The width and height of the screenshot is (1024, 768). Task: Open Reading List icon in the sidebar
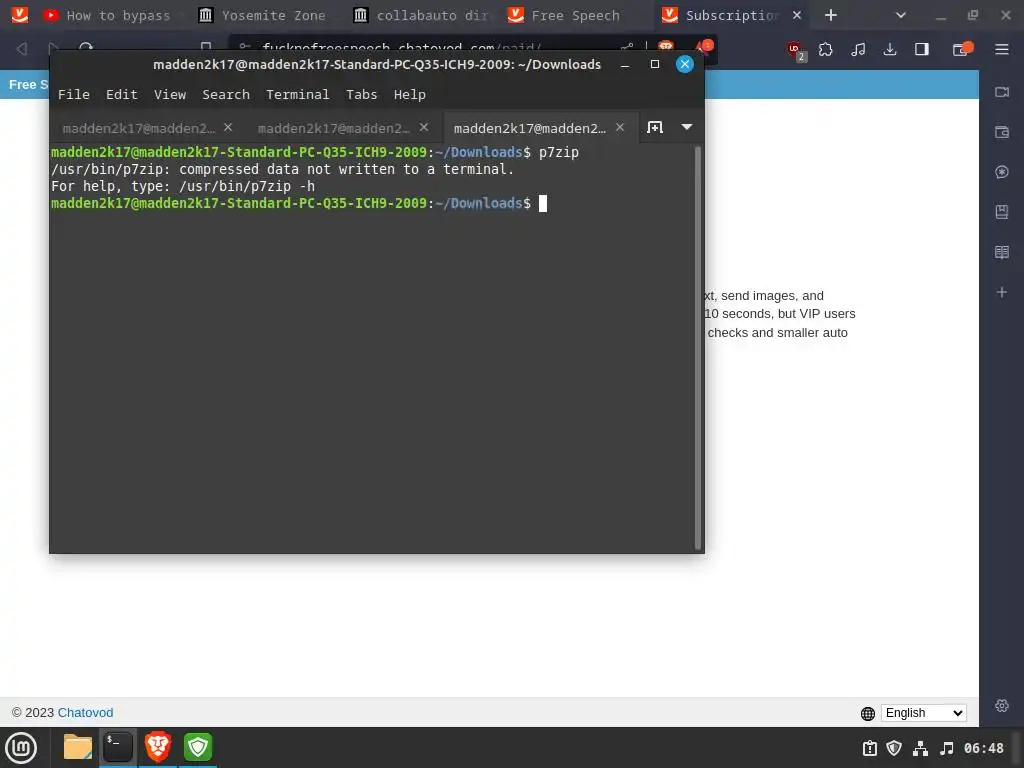[1002, 252]
